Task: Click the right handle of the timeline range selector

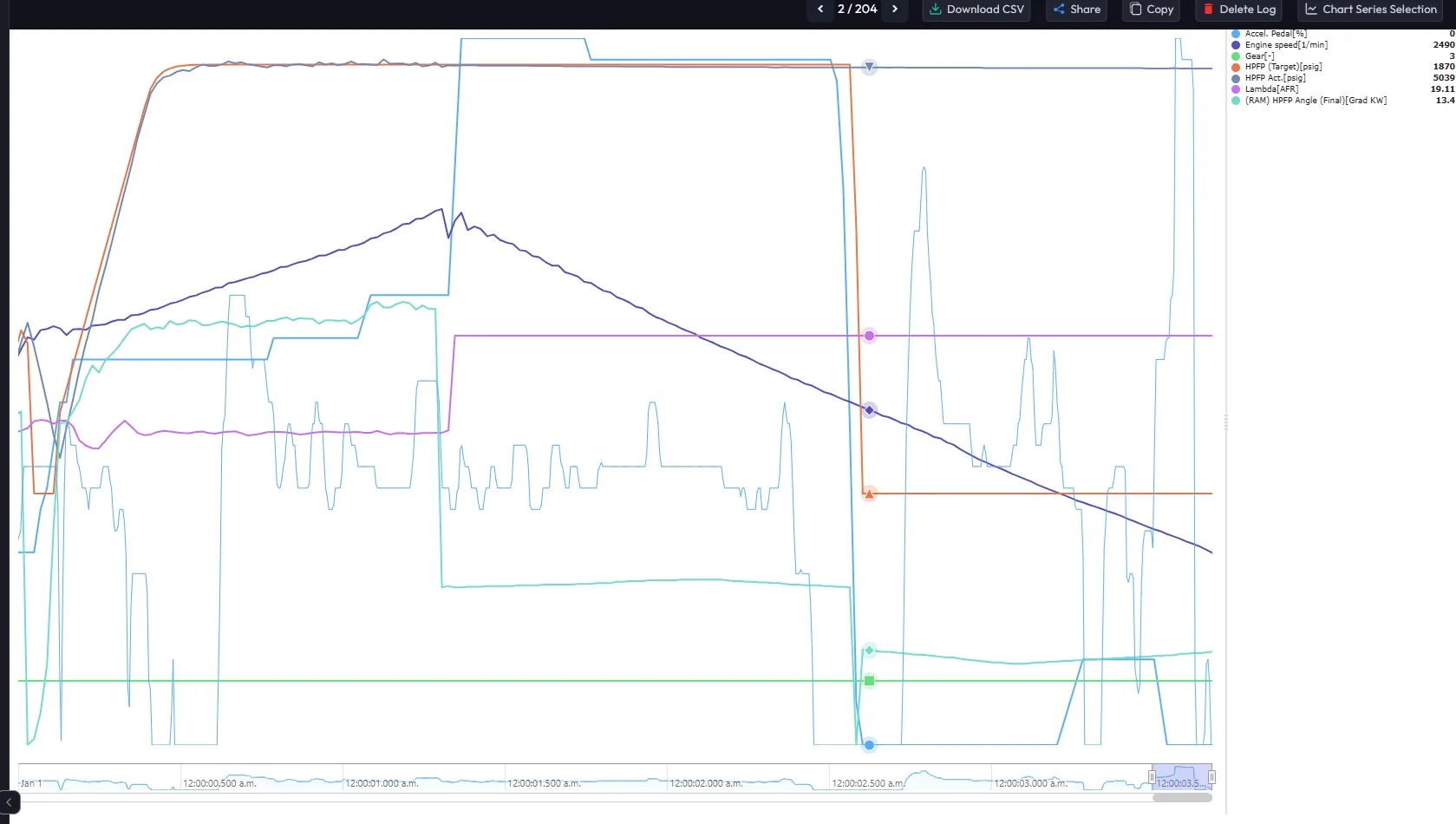Action: pos(1211,777)
